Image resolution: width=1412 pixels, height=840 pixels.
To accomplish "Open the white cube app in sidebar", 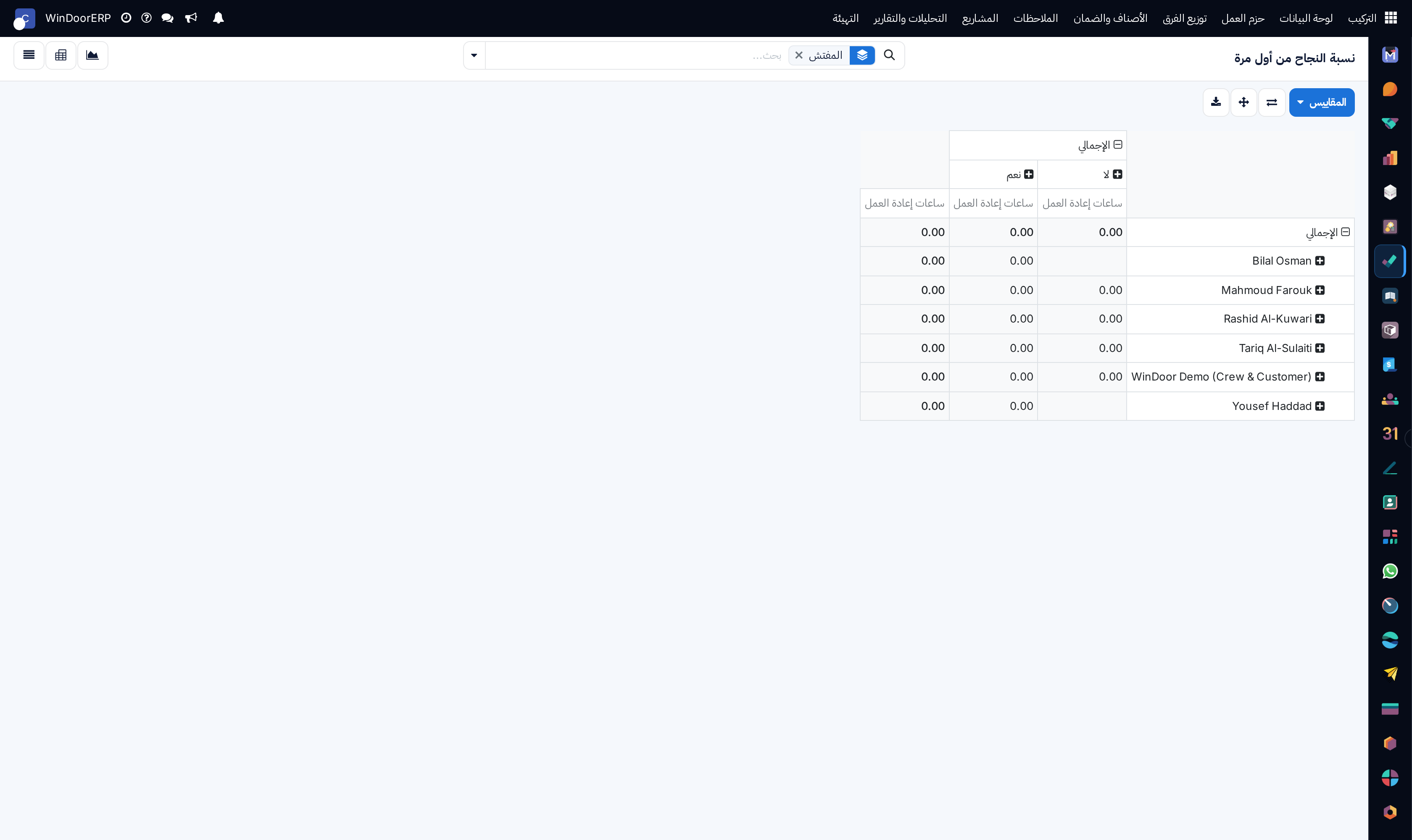I will 1390,192.
